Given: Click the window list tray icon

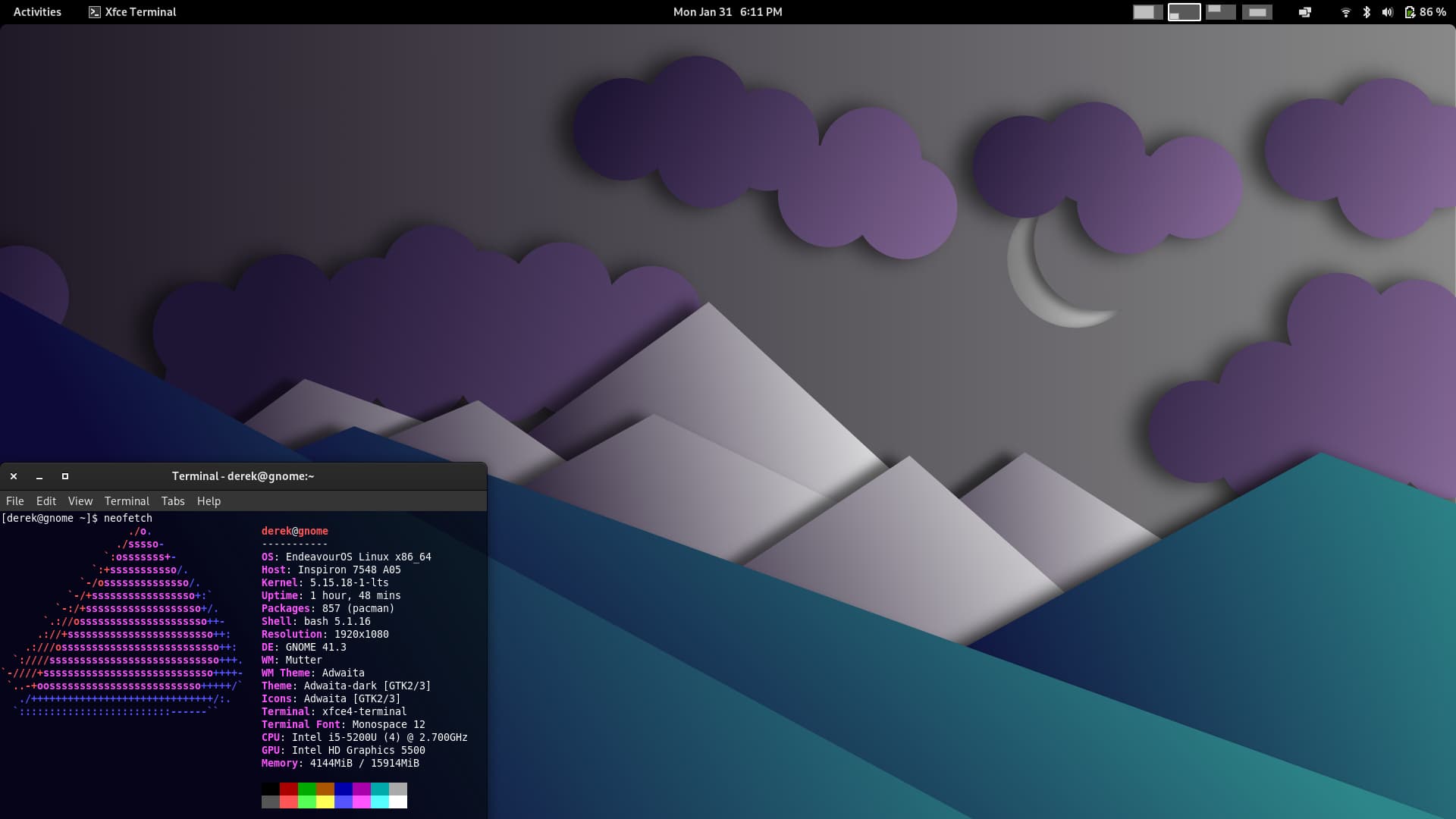Looking at the screenshot, I should point(1305,12).
